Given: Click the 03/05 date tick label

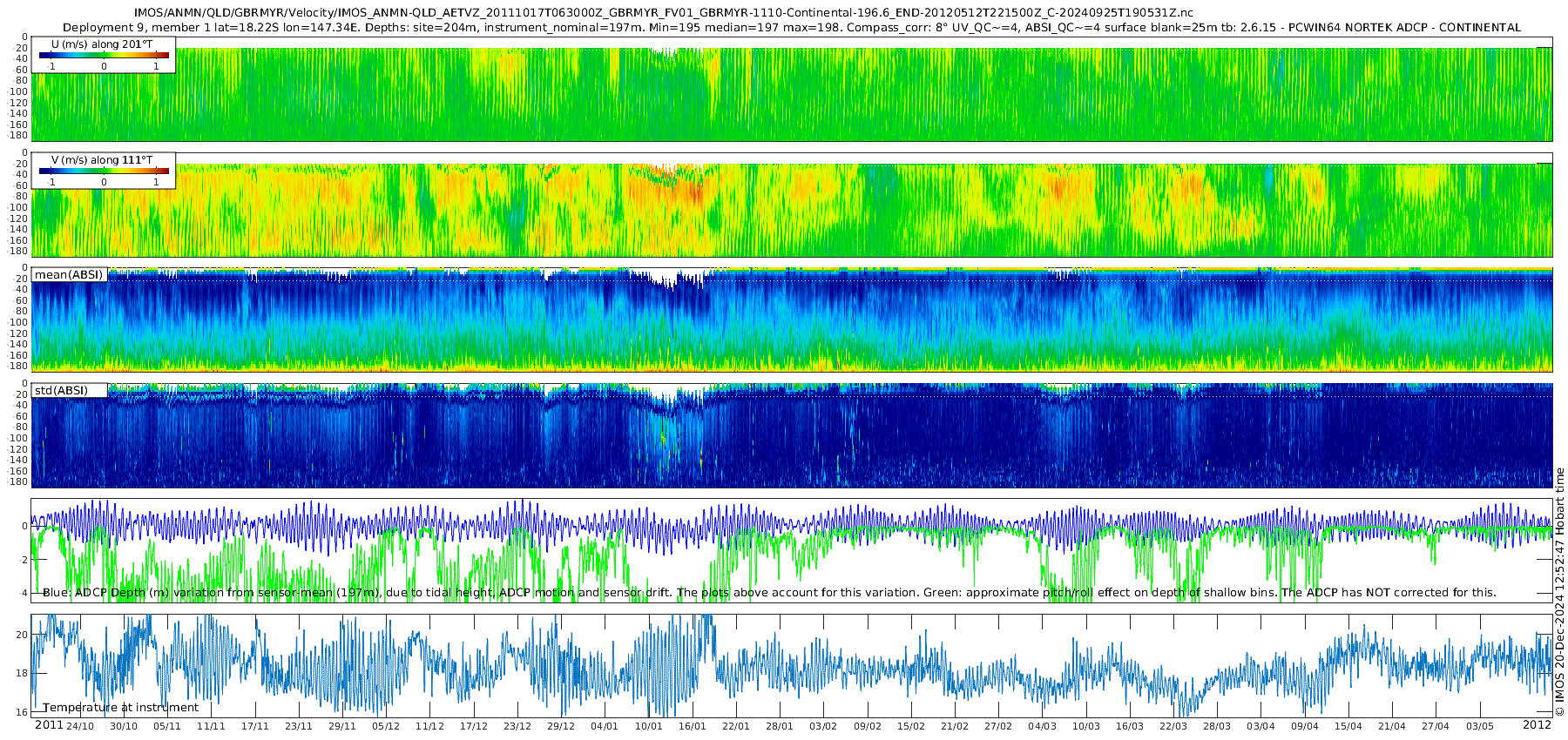Looking at the screenshot, I should pyautogui.click(x=1479, y=727).
